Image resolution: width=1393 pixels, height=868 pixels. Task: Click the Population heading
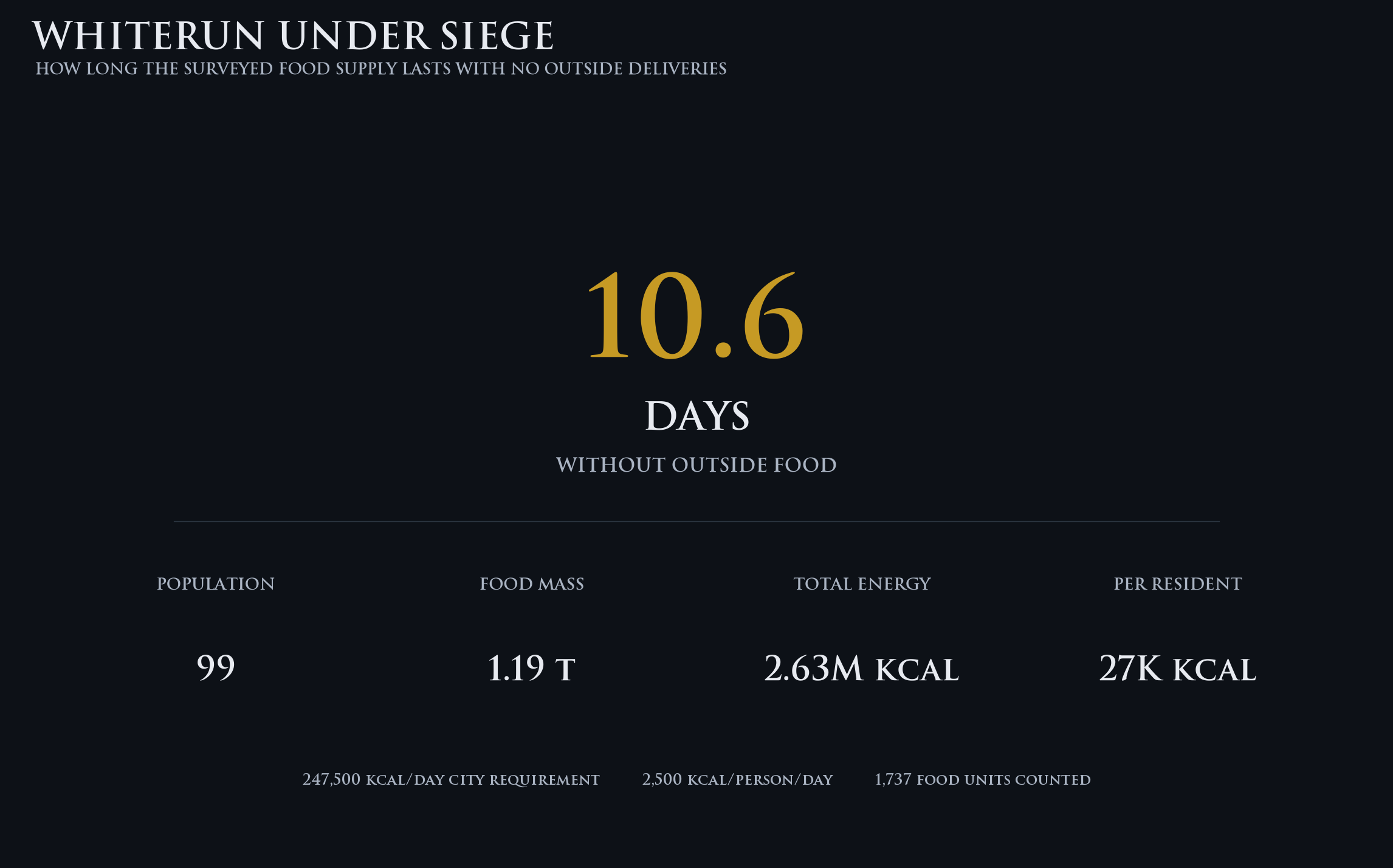(216, 584)
